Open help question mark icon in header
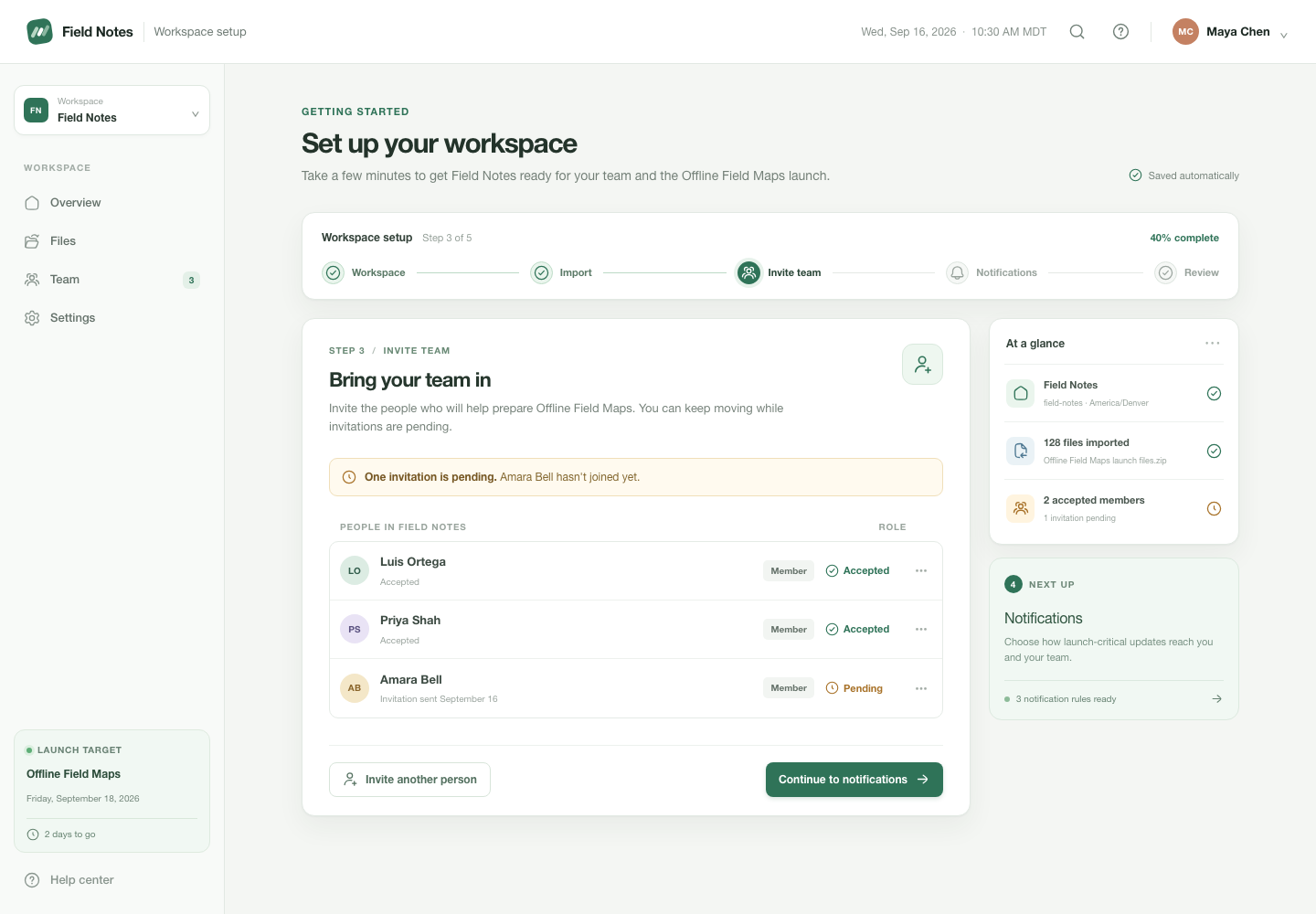Screen dimensions: 1316x914 tap(1120, 32)
